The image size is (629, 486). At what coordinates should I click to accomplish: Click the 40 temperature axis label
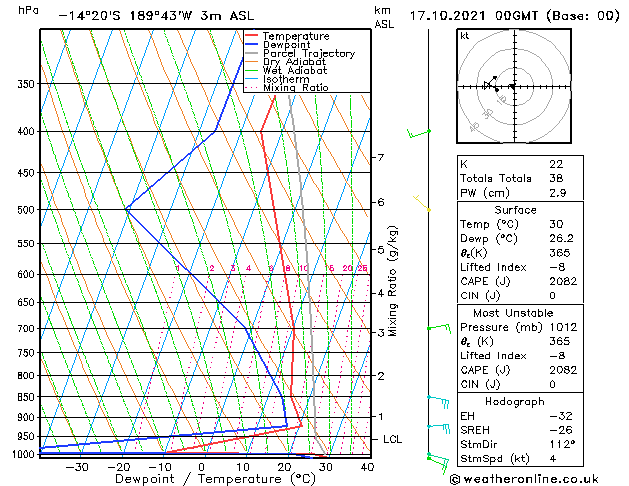[367, 467]
